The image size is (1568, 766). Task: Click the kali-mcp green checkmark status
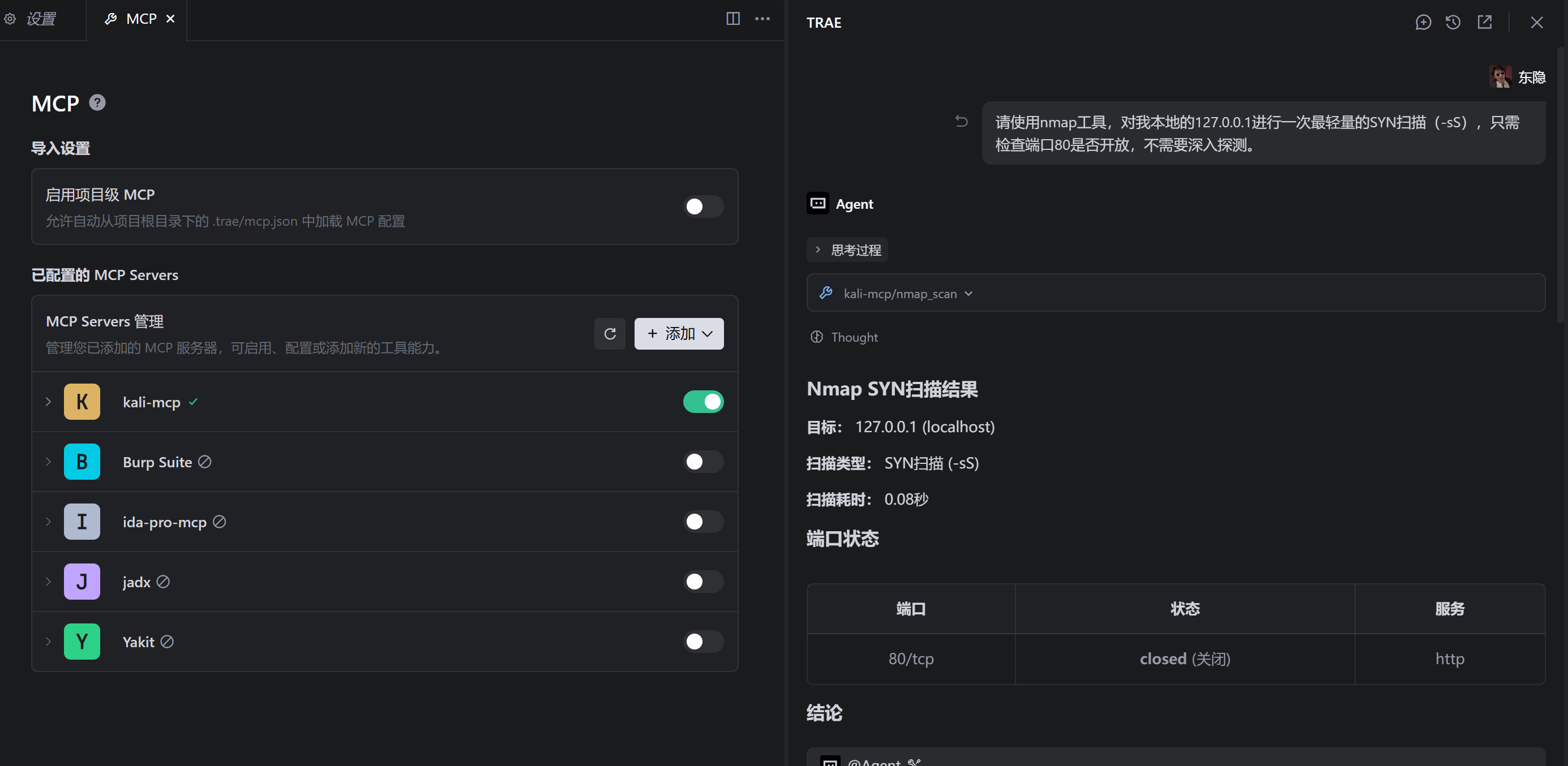[x=193, y=402]
